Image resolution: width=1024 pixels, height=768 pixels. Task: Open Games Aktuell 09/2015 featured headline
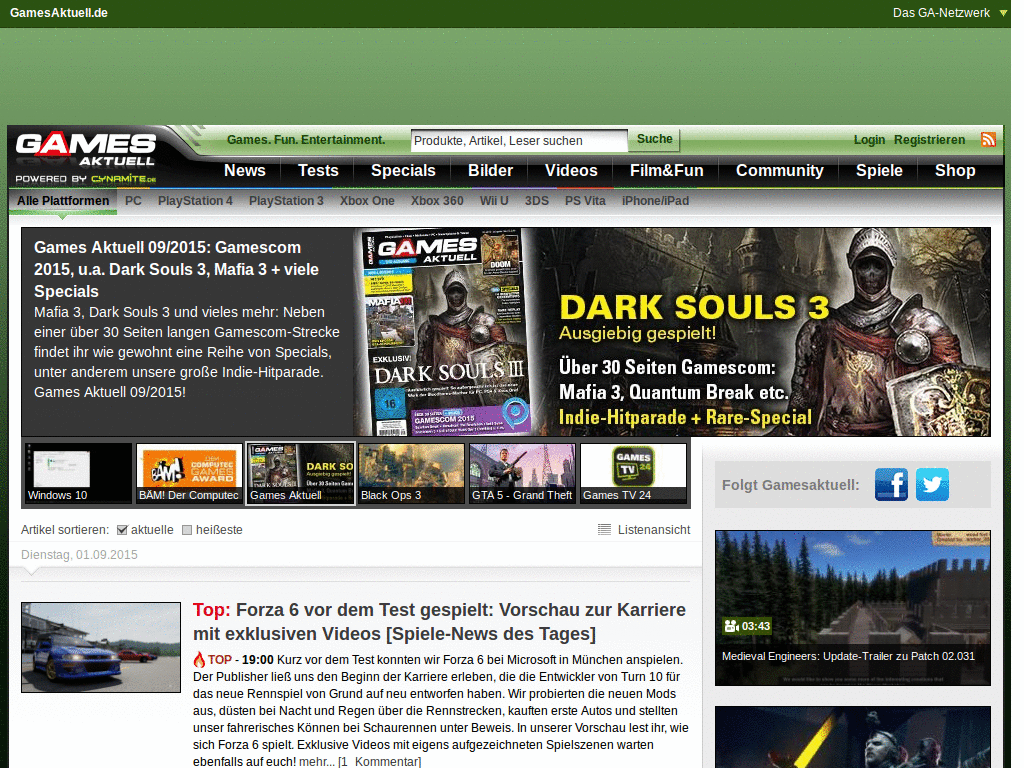point(176,269)
